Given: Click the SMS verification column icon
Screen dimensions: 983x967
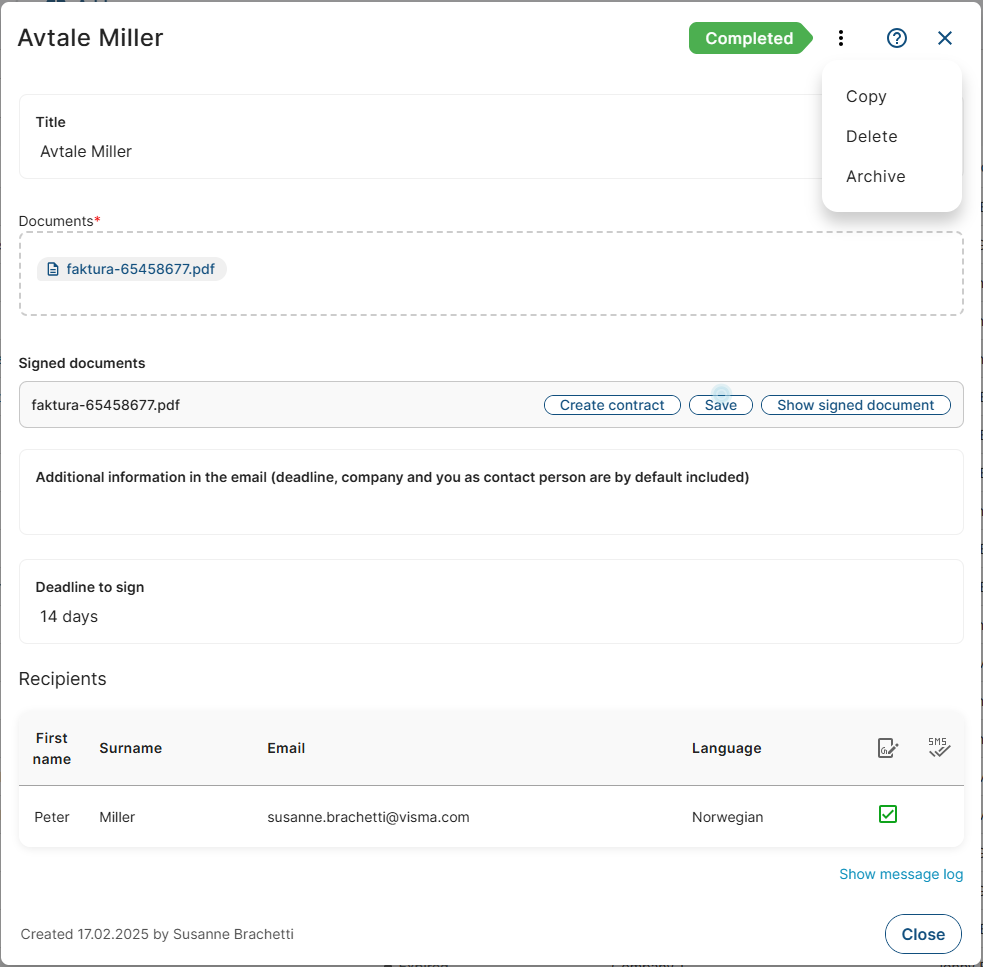Looking at the screenshot, I should (938, 748).
